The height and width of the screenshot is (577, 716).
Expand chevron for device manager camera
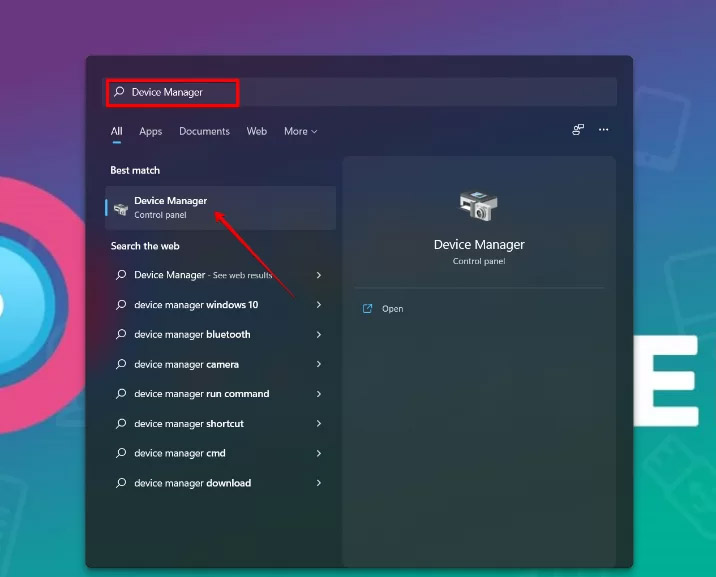(319, 364)
